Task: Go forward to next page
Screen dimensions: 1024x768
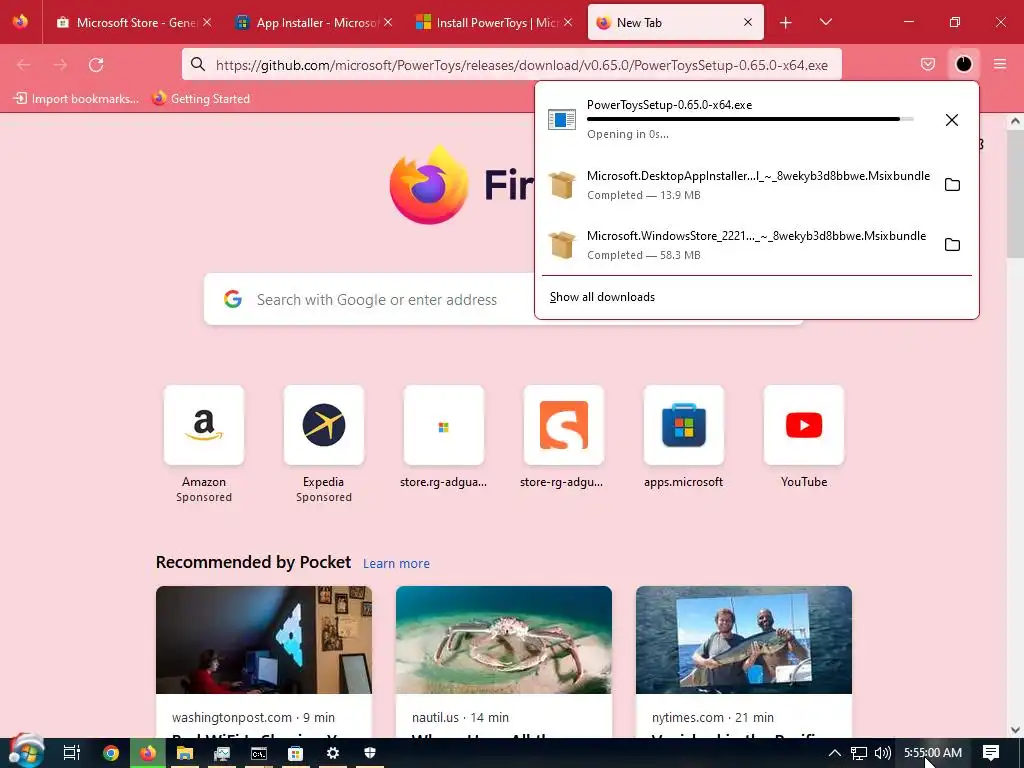Action: point(60,65)
